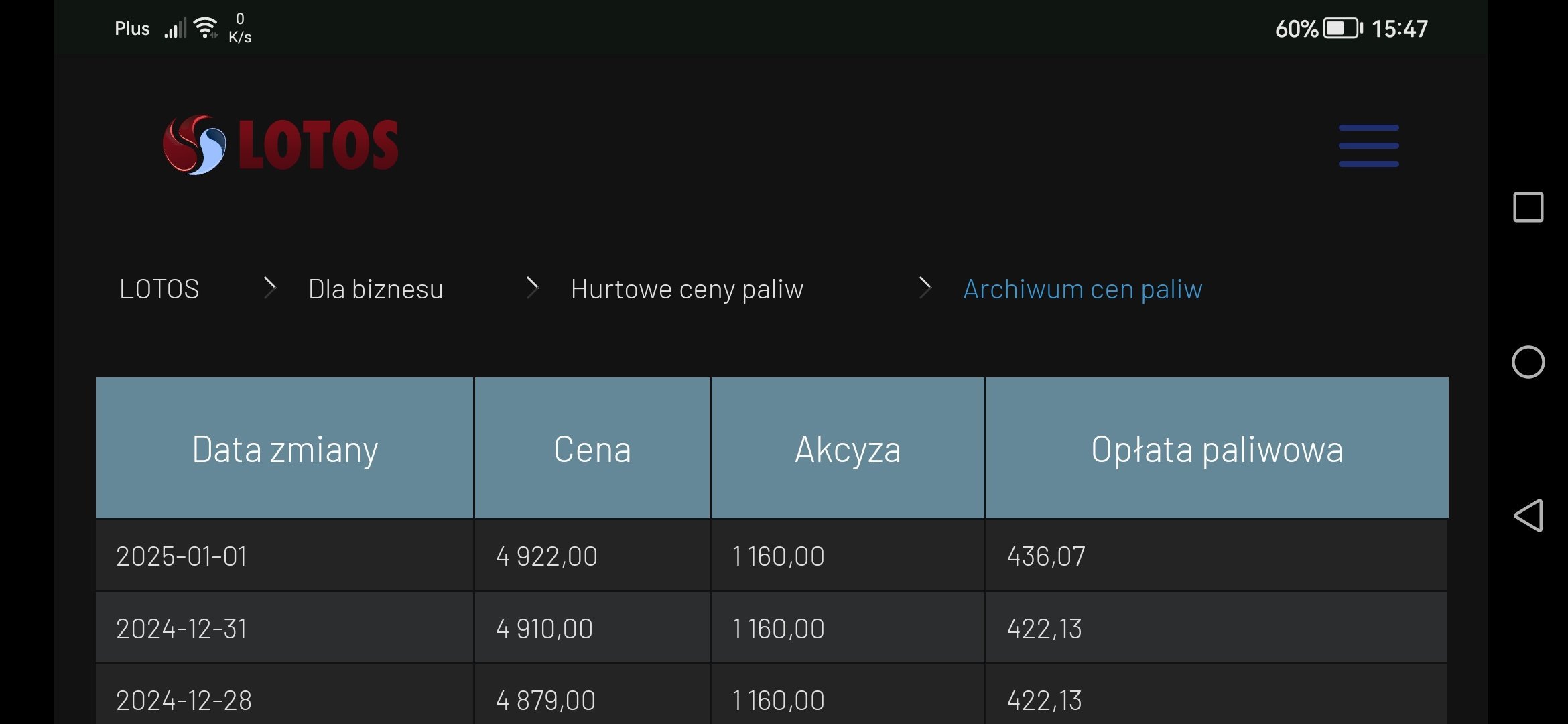Screen dimensions: 1568x724
Task: Click the Cena column header
Action: pyautogui.click(x=592, y=448)
